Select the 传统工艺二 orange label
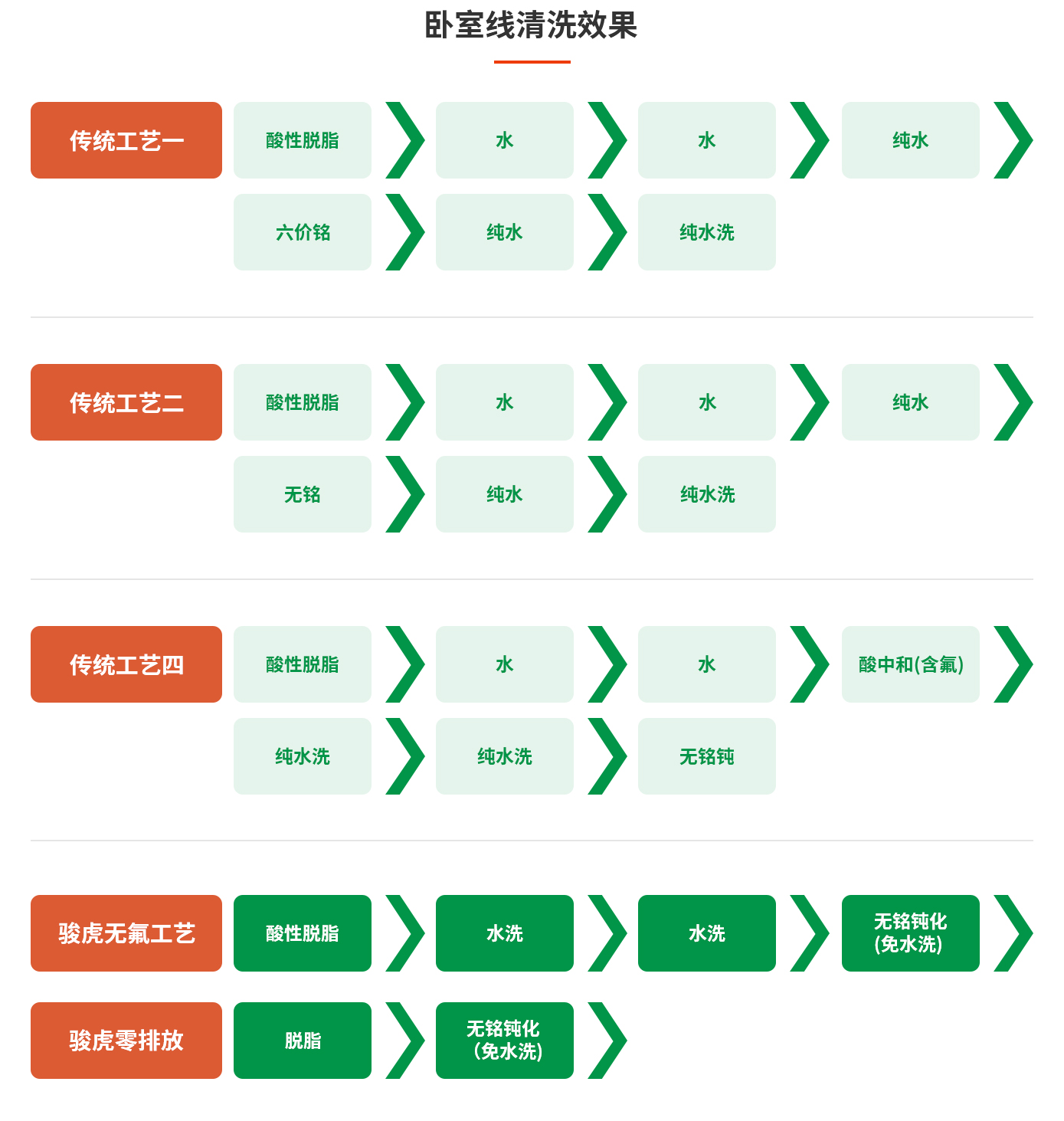Image resolution: width=1064 pixels, height=1121 pixels. [x=126, y=402]
